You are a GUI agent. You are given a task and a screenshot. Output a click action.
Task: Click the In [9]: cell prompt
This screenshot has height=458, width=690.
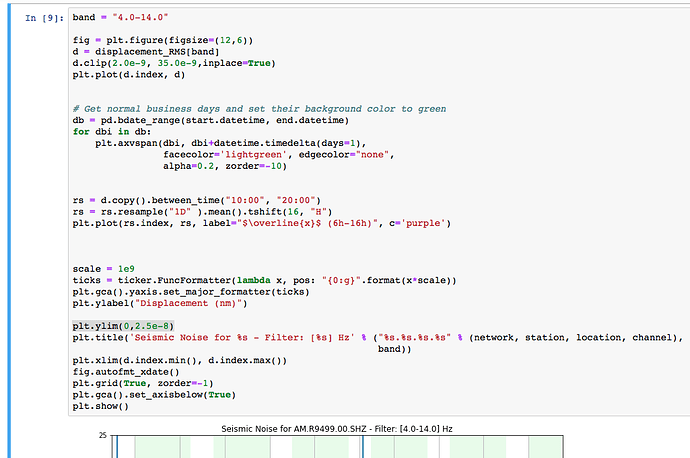click(x=44, y=18)
